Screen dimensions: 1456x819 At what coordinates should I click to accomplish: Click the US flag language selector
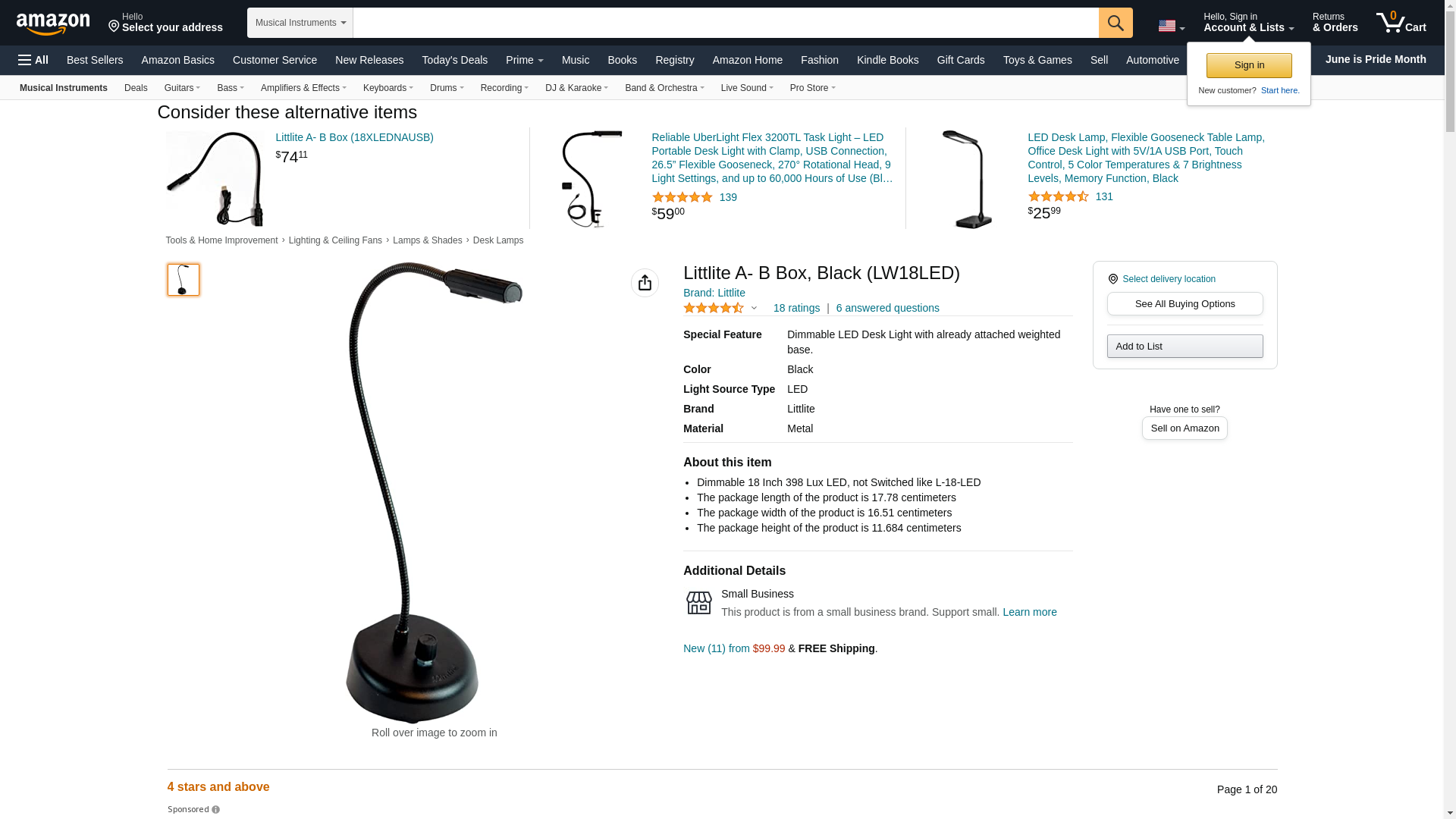point(1171,26)
